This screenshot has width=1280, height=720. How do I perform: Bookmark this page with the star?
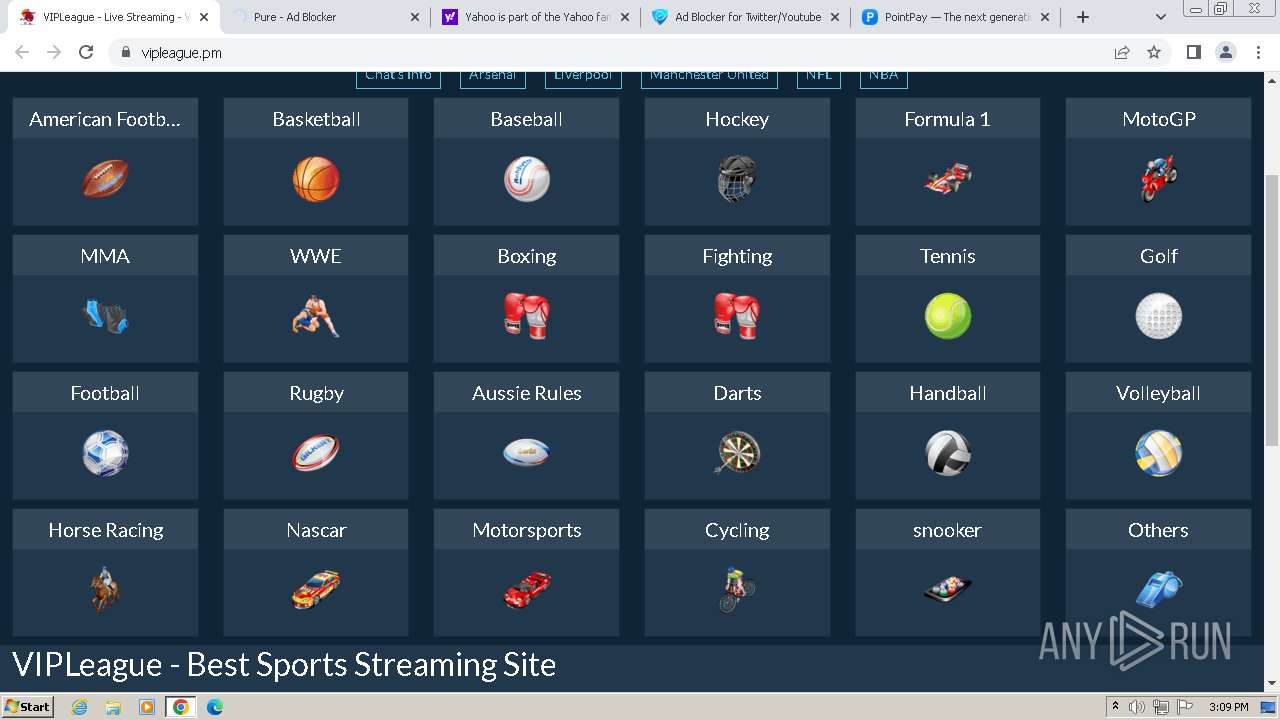(1154, 53)
